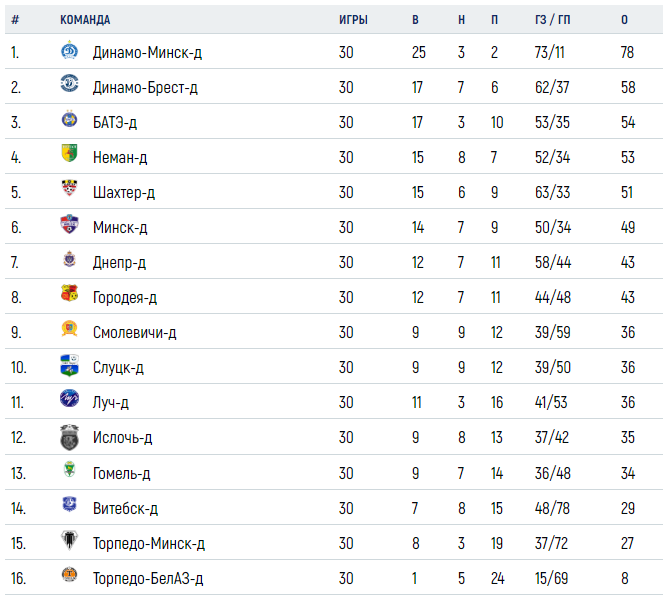The width and height of the screenshot is (667, 601).
Task: Select the БАТЭ-д club emblem
Action: click(x=69, y=119)
